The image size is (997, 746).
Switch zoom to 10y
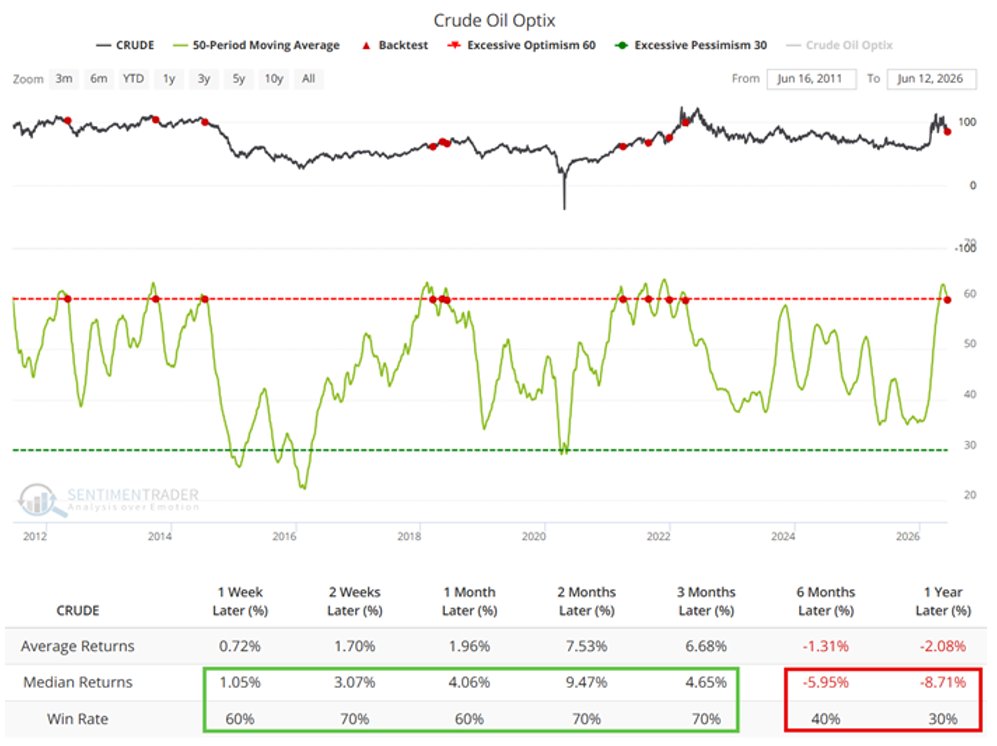274,79
